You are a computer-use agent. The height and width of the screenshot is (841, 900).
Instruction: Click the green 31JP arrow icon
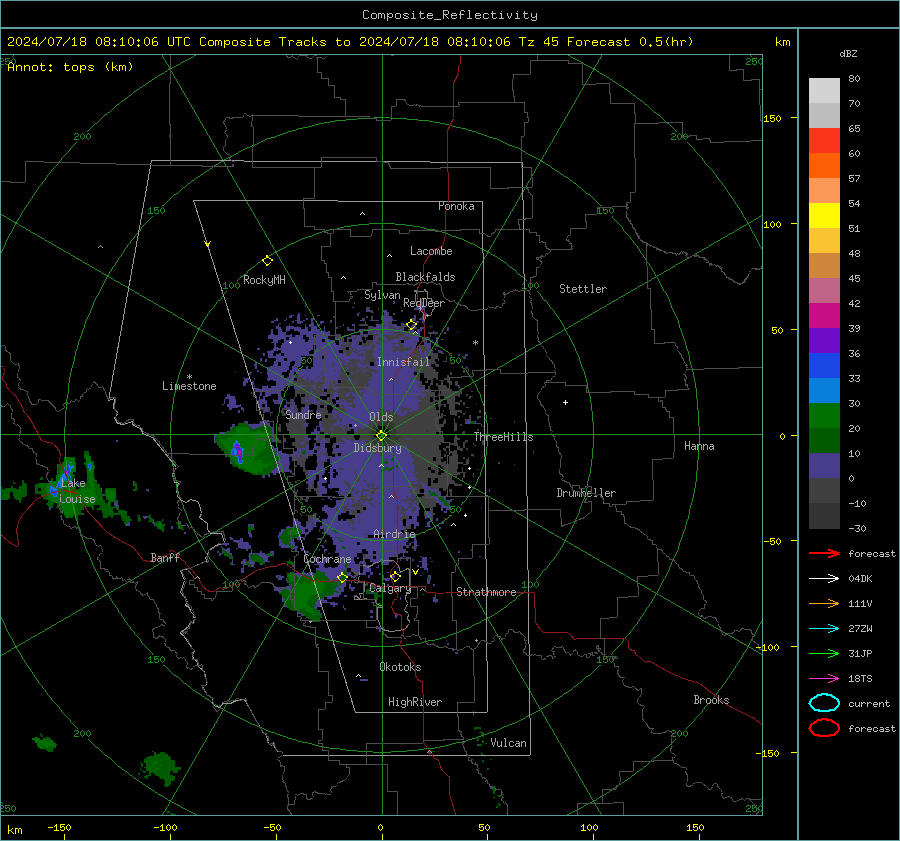(x=824, y=653)
